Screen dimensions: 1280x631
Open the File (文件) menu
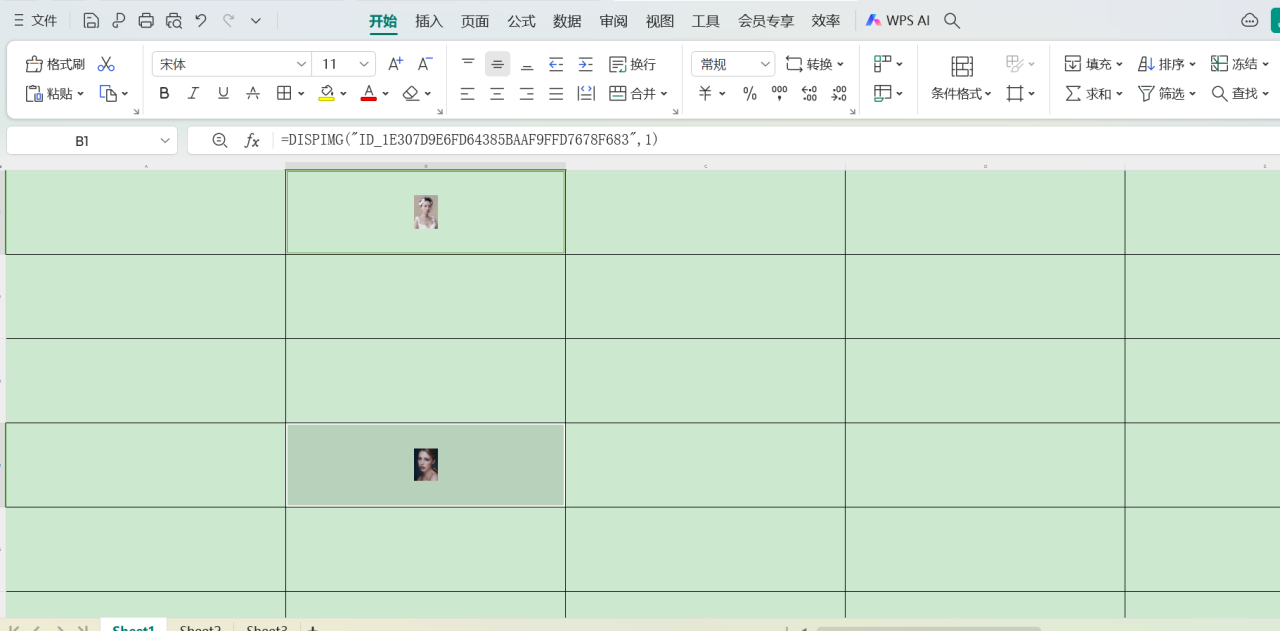36,20
